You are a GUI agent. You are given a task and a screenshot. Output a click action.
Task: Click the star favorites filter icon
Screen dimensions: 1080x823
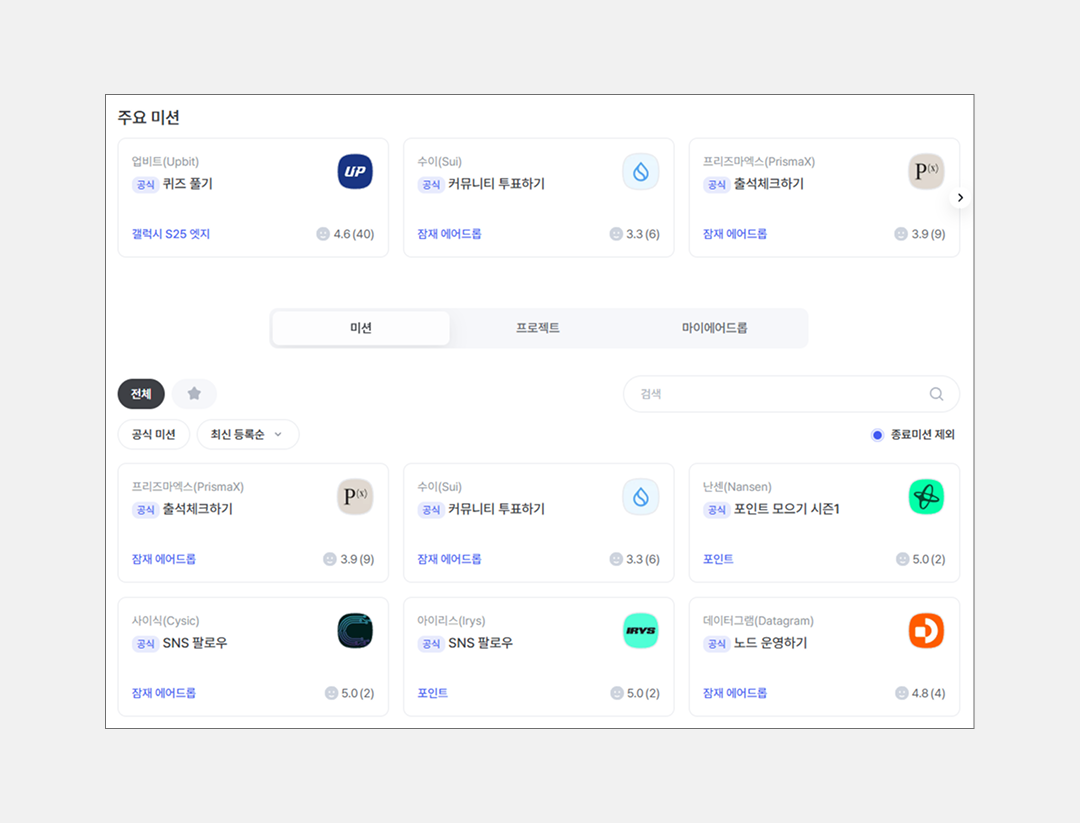[x=194, y=394]
